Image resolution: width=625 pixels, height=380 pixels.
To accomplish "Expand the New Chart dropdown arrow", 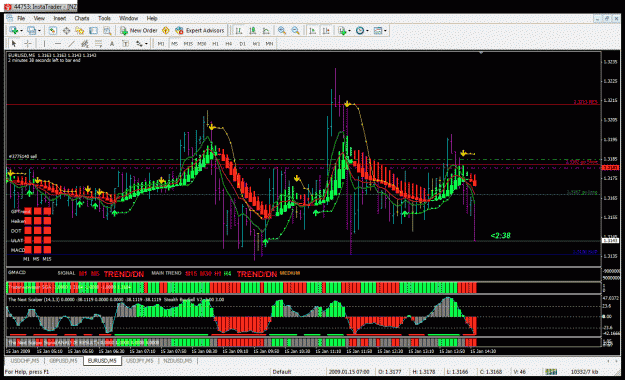I will [x=21, y=31].
